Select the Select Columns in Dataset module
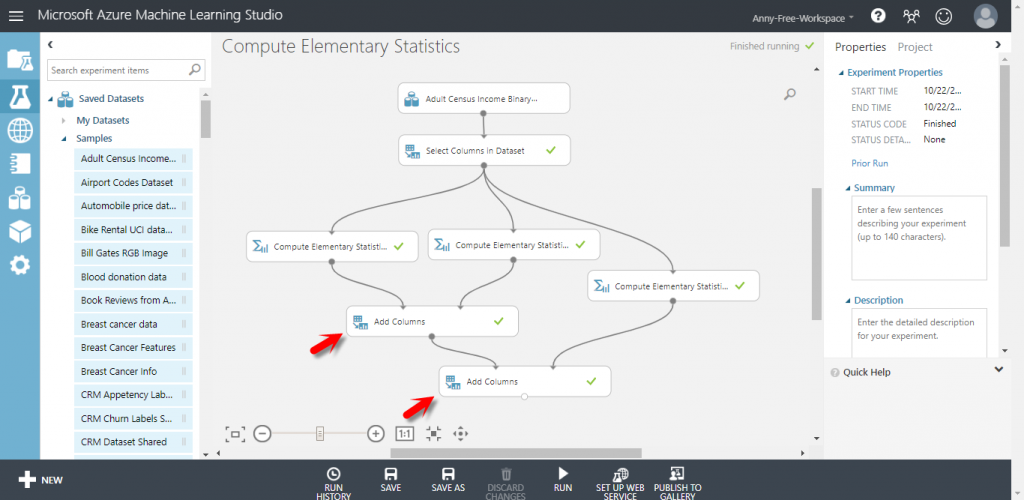 coord(484,150)
